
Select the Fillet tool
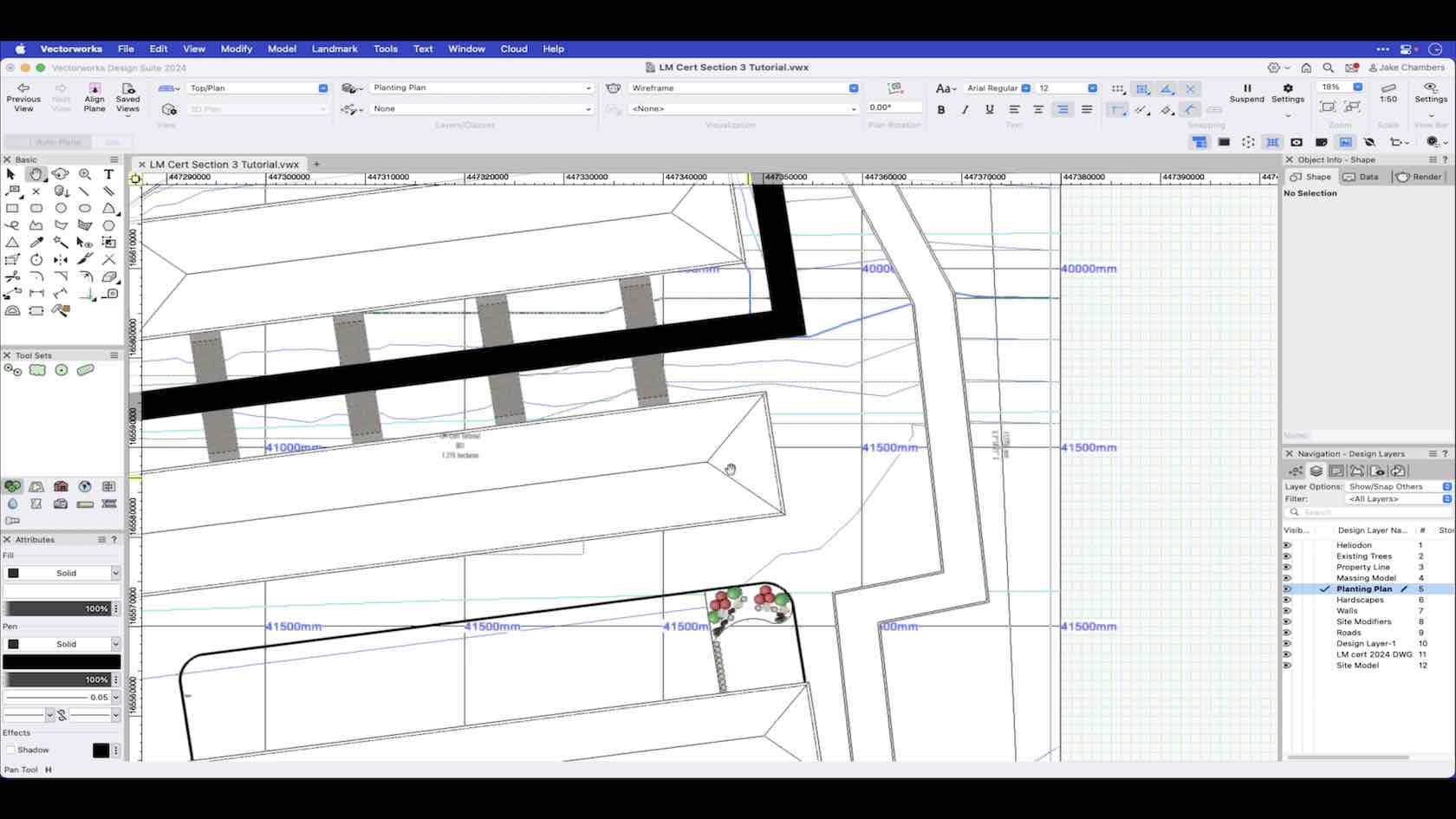[x=36, y=276]
